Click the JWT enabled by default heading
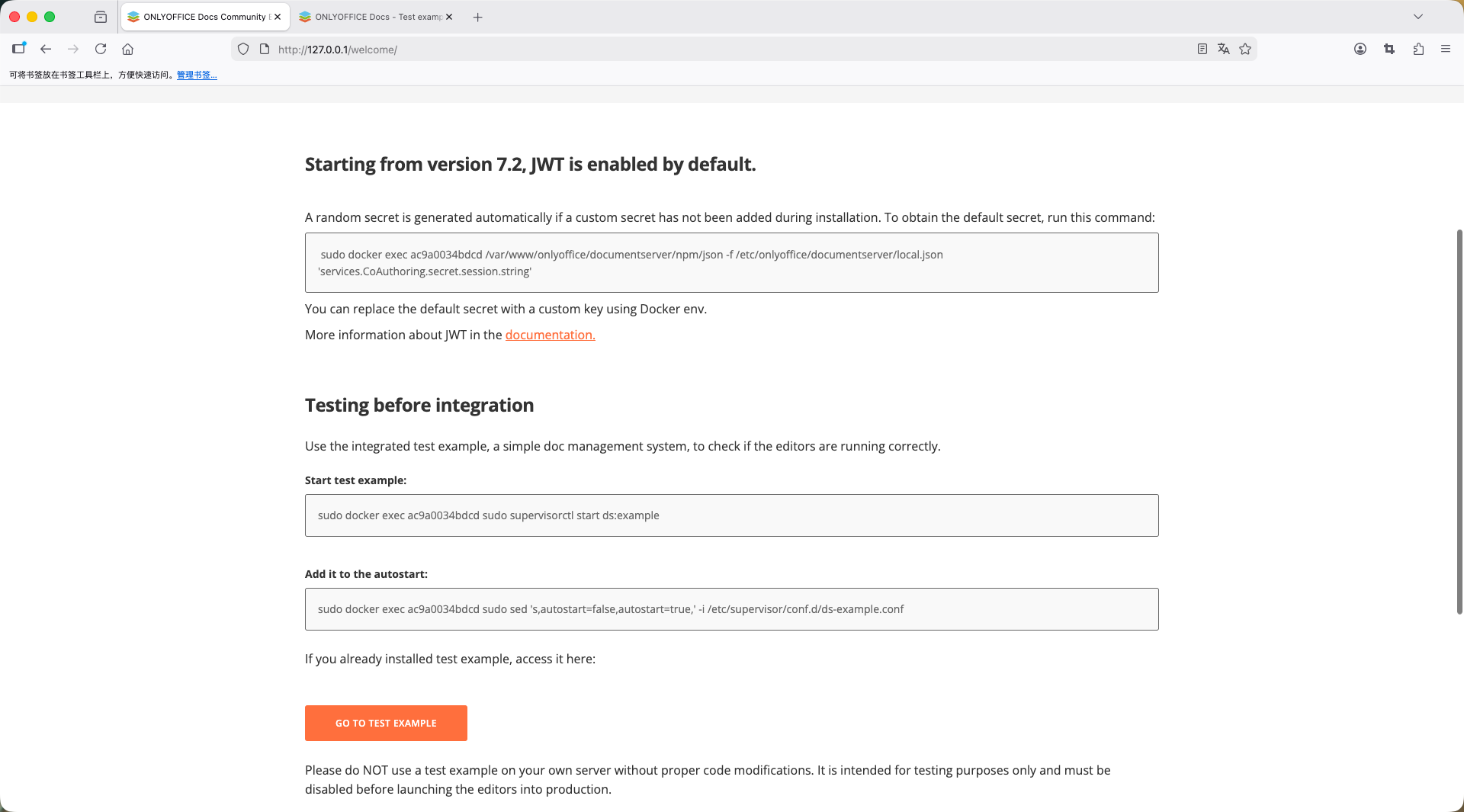The height and width of the screenshot is (812, 1464). (x=531, y=165)
